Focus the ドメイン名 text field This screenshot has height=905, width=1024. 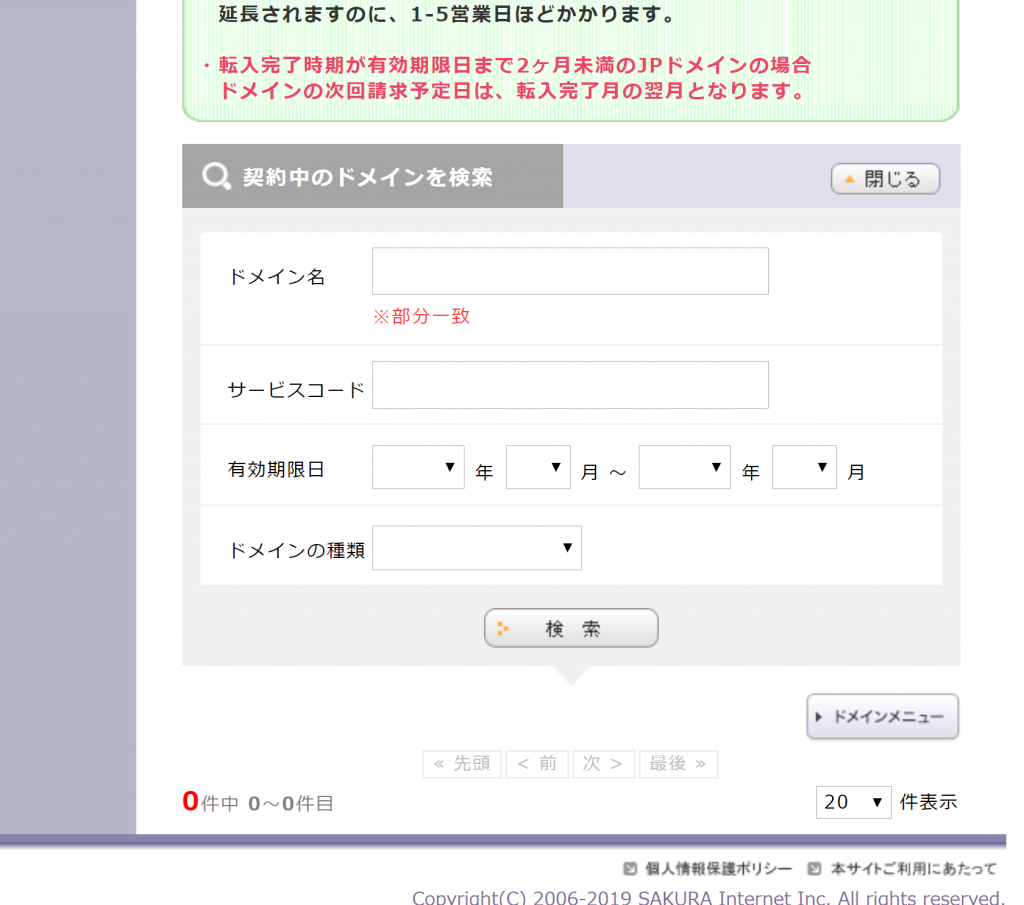pos(570,271)
